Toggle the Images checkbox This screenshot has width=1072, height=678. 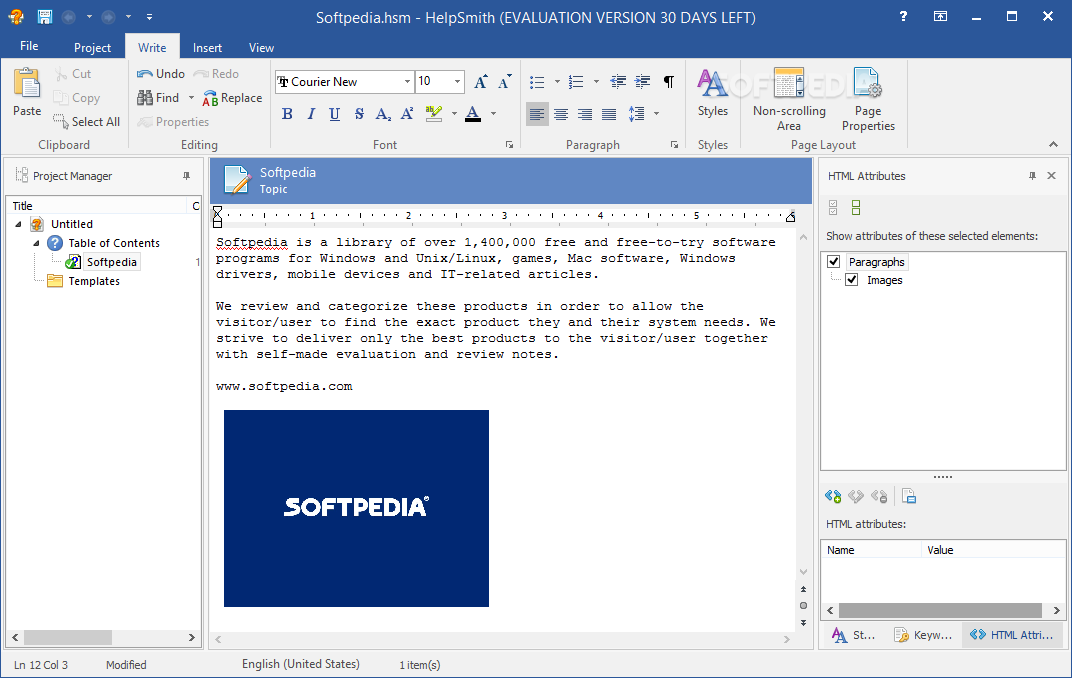[x=852, y=280]
